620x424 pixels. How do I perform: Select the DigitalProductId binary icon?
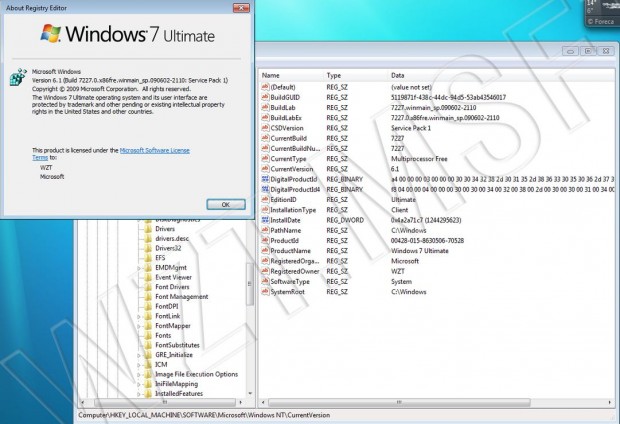tap(265, 179)
